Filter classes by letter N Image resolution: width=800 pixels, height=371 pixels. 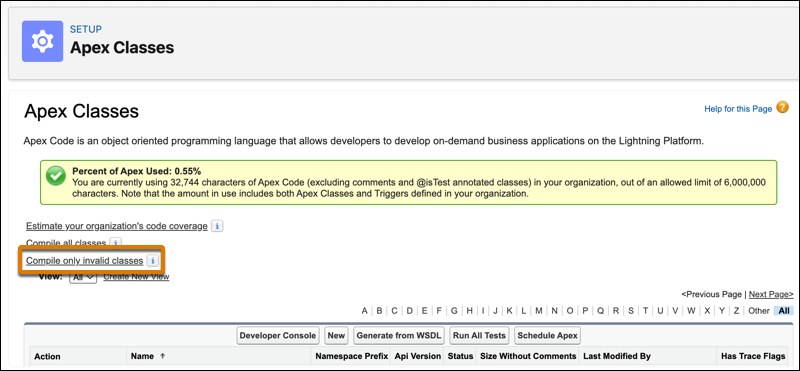pos(555,311)
